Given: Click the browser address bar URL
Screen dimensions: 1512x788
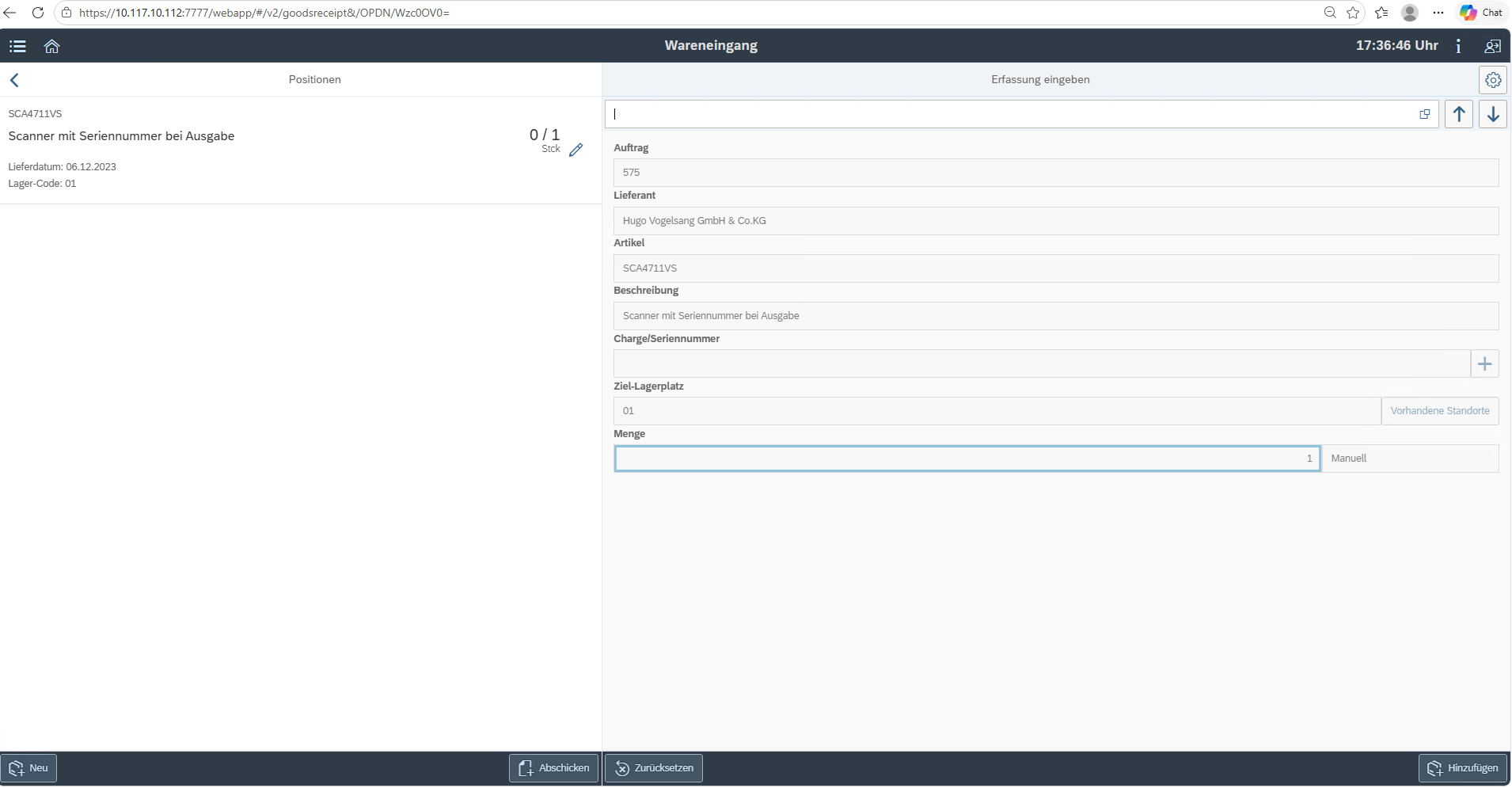Looking at the screenshot, I should [264, 13].
